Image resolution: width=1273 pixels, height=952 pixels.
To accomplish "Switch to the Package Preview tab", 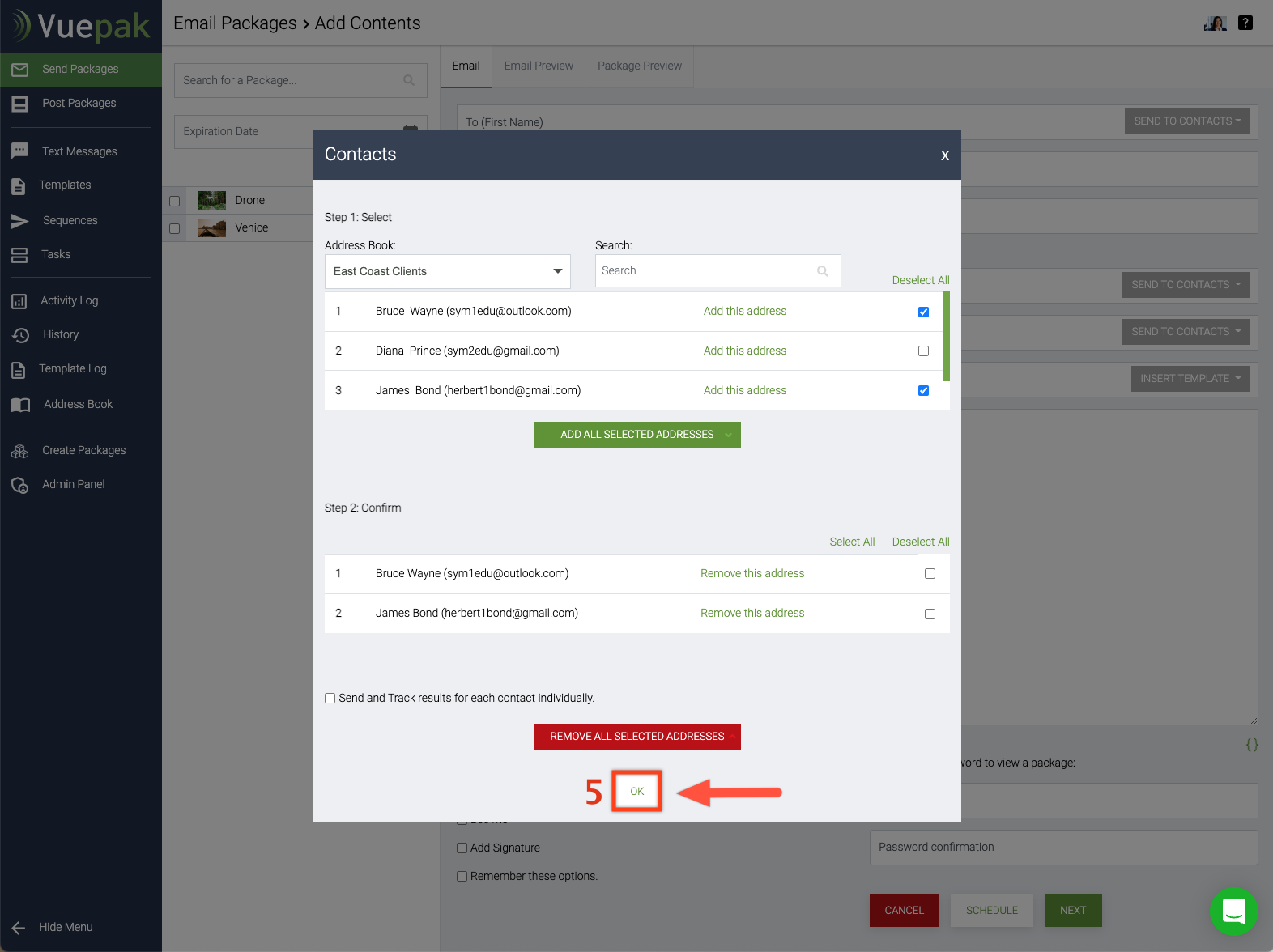I will (x=640, y=66).
